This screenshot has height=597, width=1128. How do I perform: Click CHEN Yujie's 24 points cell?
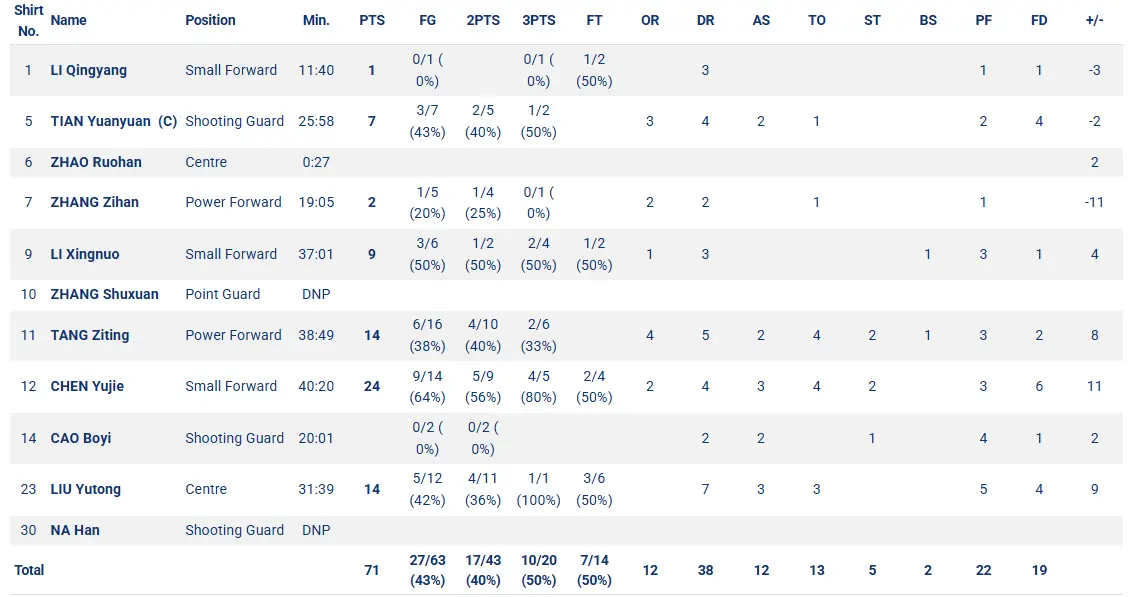point(372,386)
